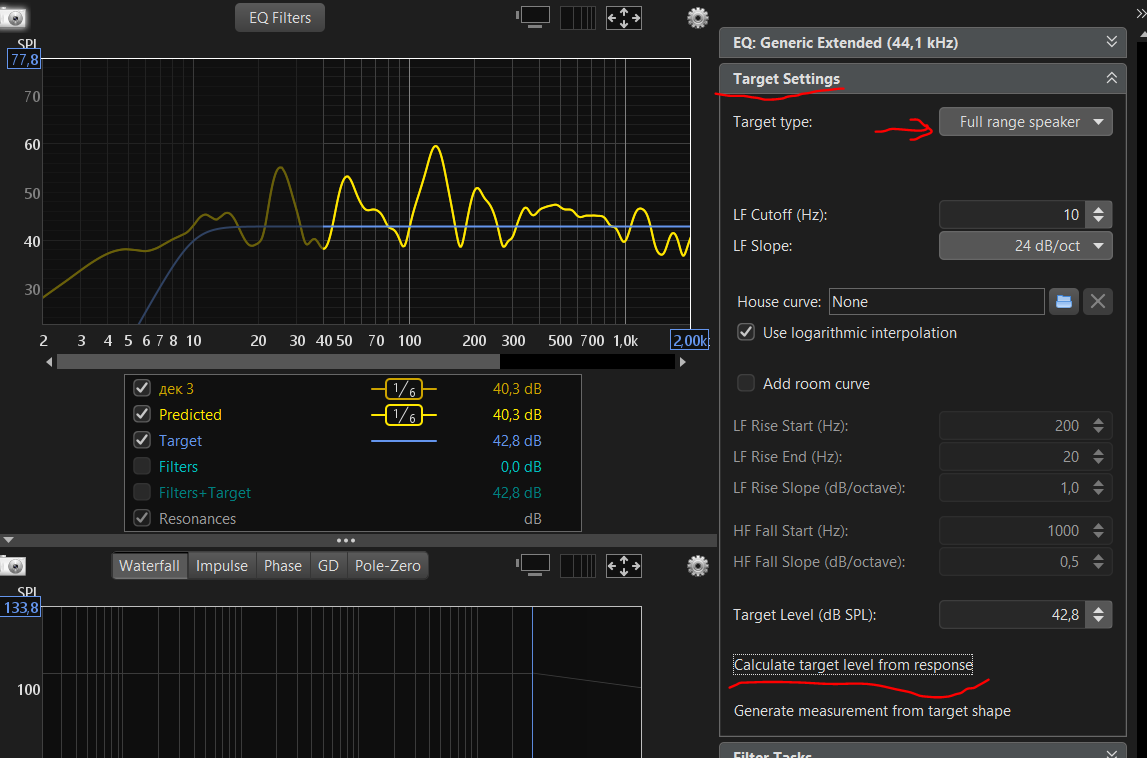Click the graph horizontal scrollbar thumb

(278, 361)
